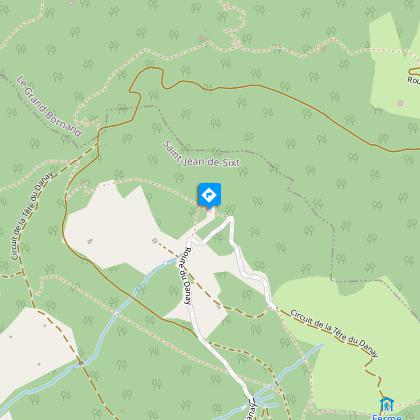This screenshot has height=420, width=420.
Task: Click the small building marker in the large white clearing
Action: 89,240
